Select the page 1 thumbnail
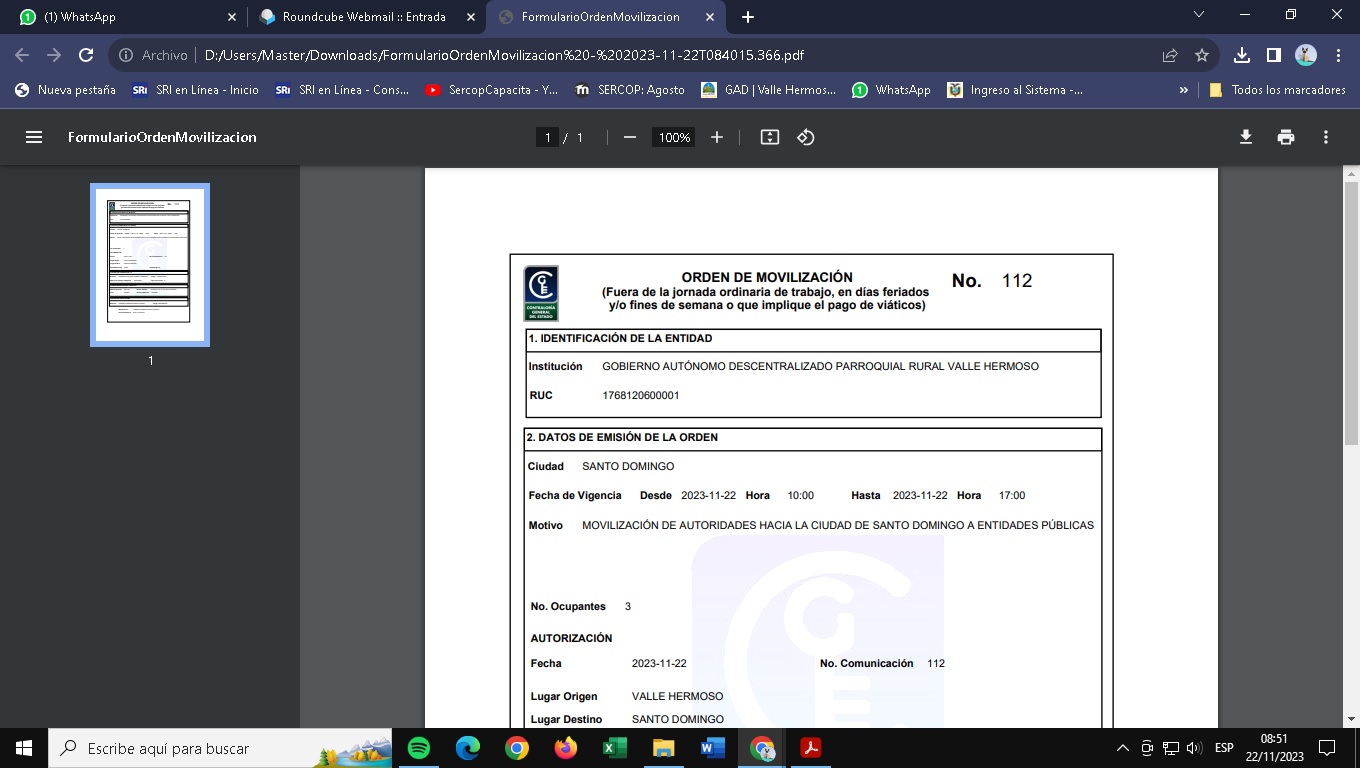 pyautogui.click(x=150, y=264)
